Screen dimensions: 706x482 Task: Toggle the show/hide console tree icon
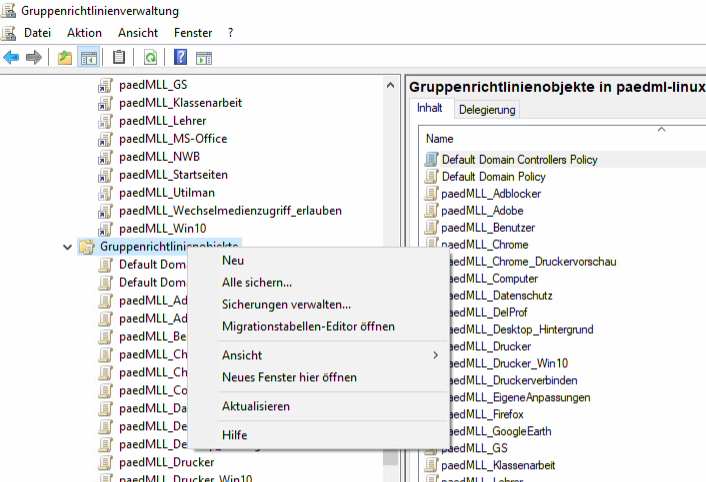click(88, 57)
